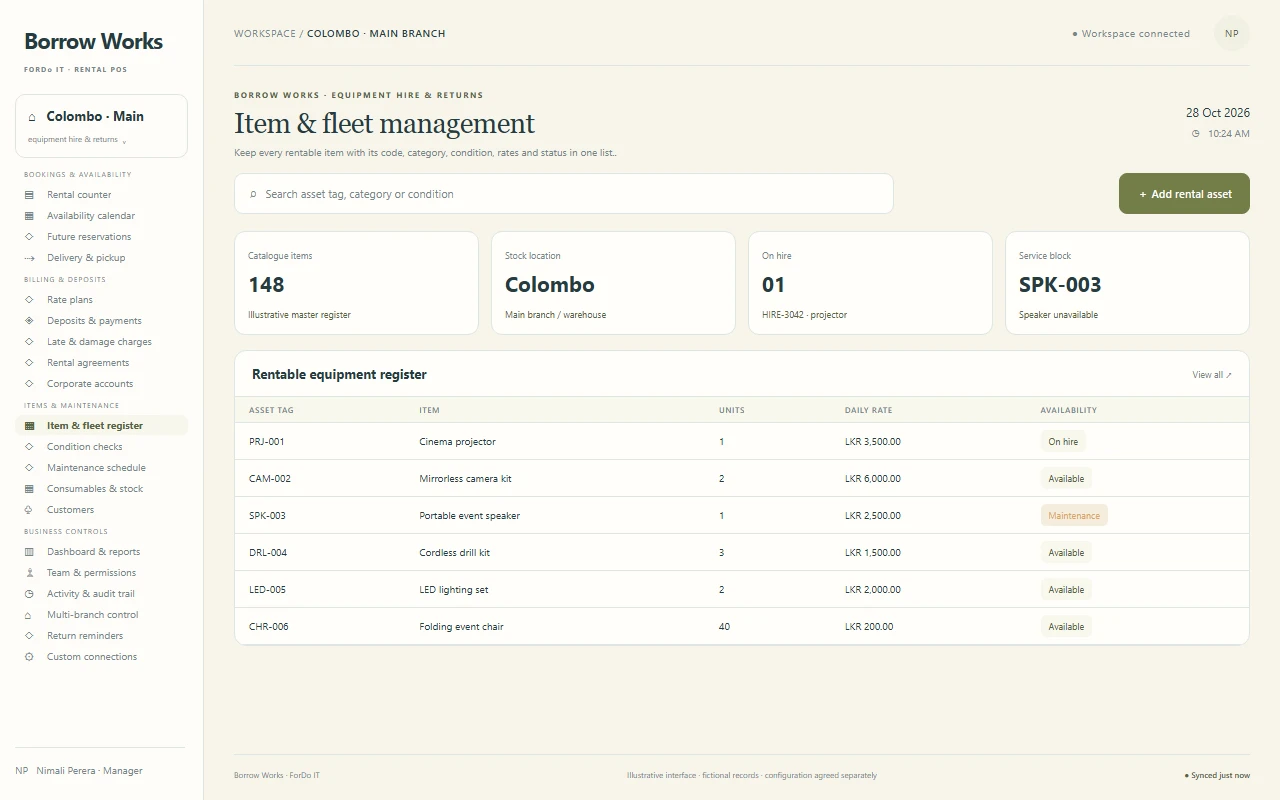Image resolution: width=1280 pixels, height=800 pixels.
Task: Select asset tag PRJ-001
Action: [x=267, y=442]
